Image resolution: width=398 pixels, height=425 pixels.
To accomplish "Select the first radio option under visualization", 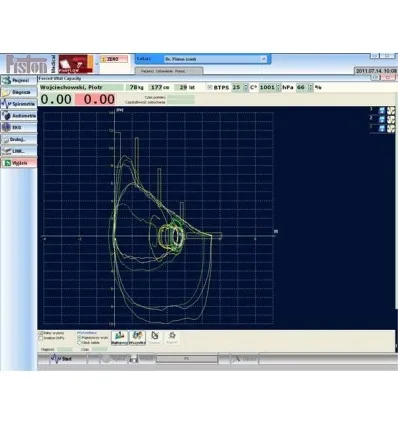I will pyautogui.click(x=79, y=338).
